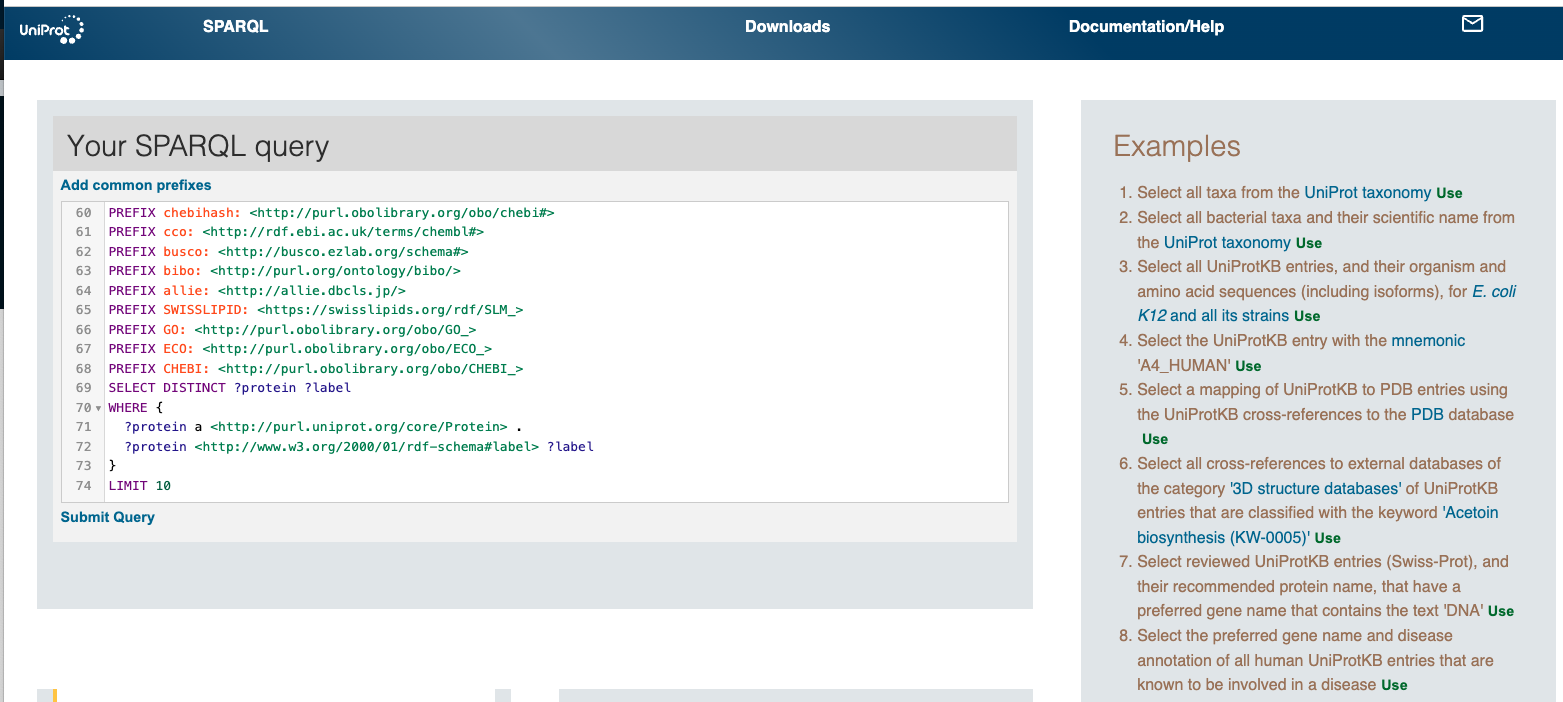Click the PREFIX CHEBI line

click(x=316, y=369)
